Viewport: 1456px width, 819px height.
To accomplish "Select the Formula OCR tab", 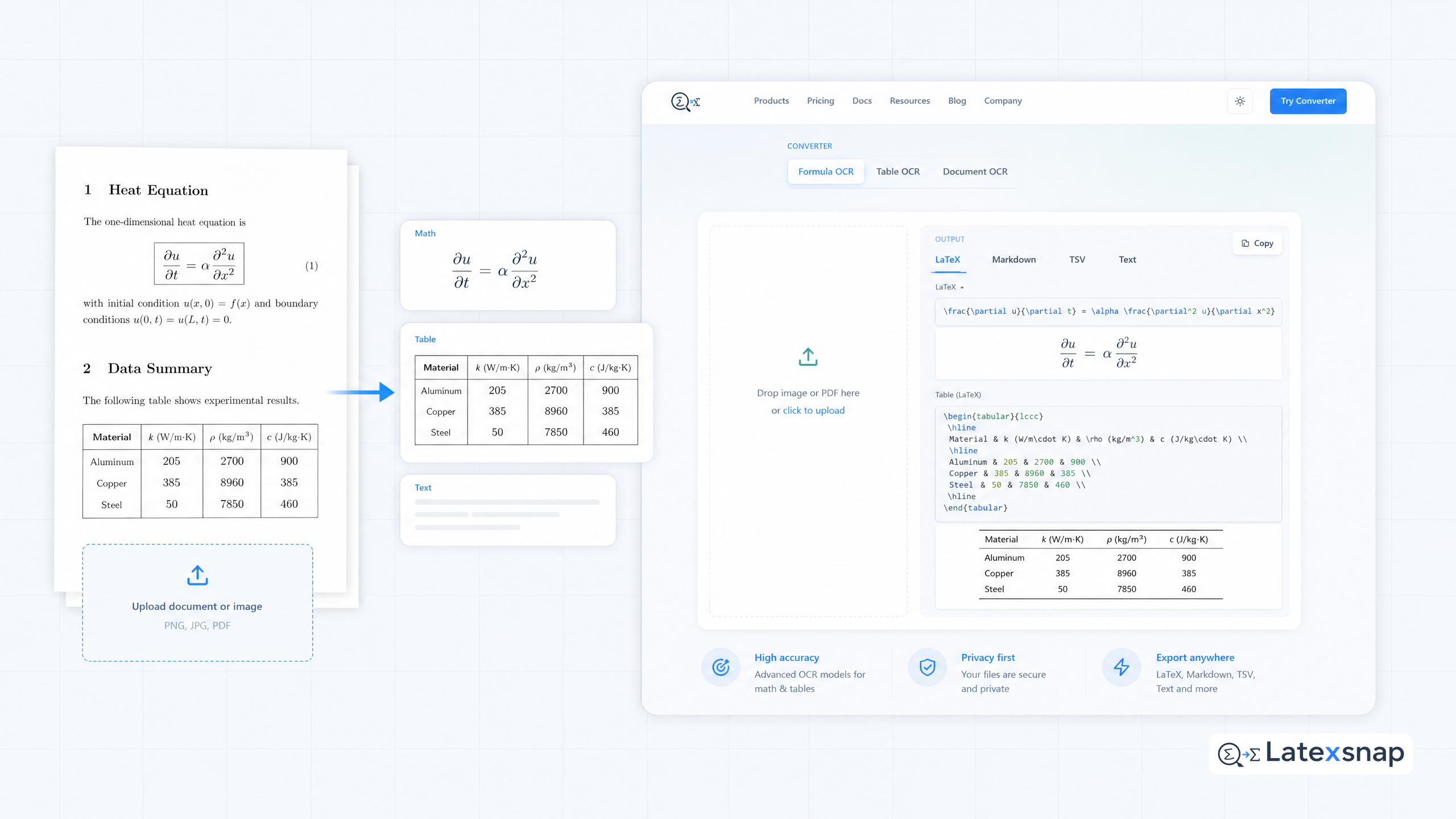I will [x=825, y=172].
